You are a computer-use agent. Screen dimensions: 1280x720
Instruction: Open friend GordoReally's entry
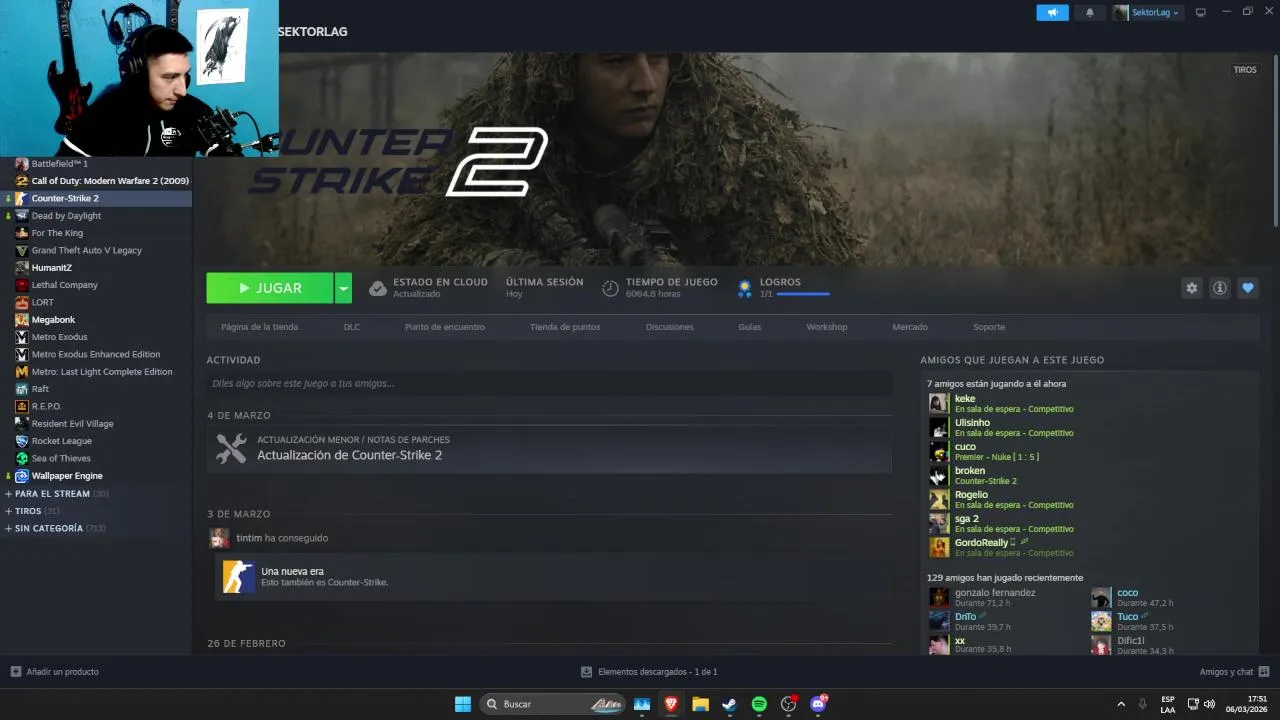coord(1002,547)
